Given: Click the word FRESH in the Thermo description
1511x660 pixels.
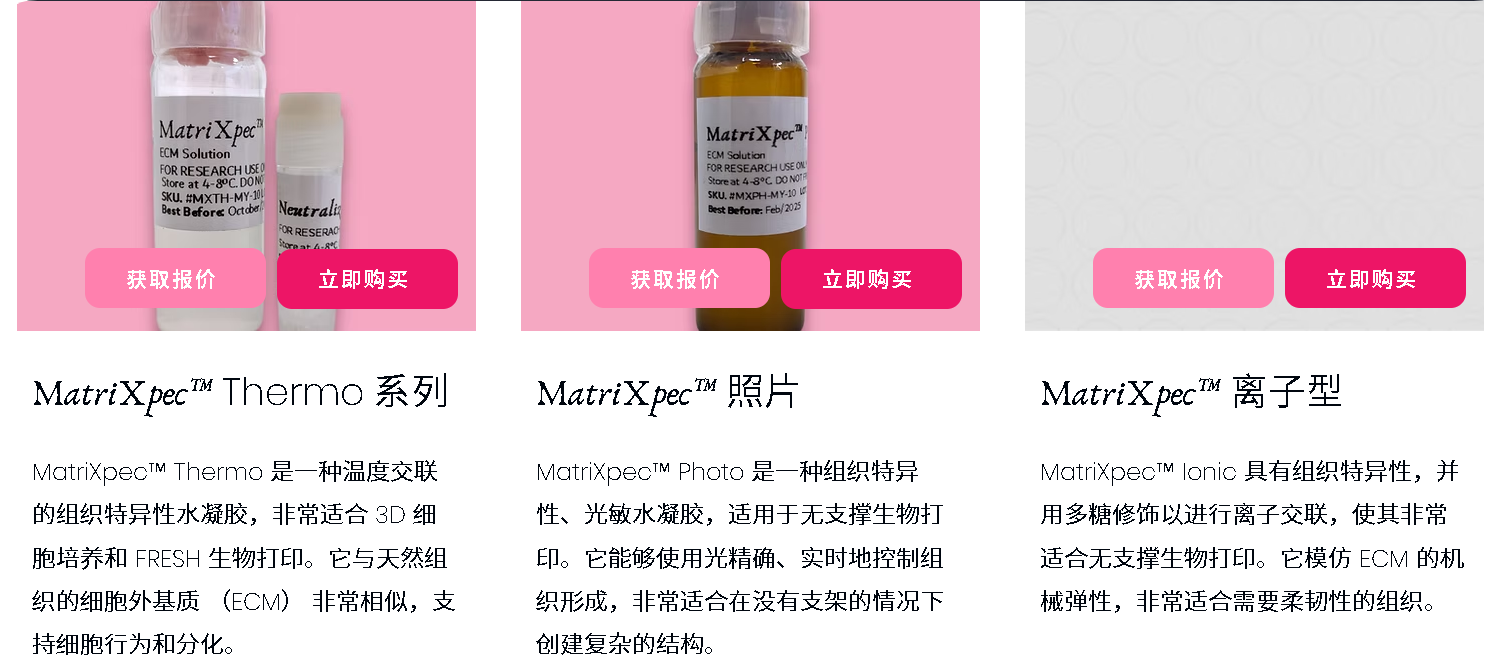Looking at the screenshot, I should pyautogui.click(x=169, y=558).
